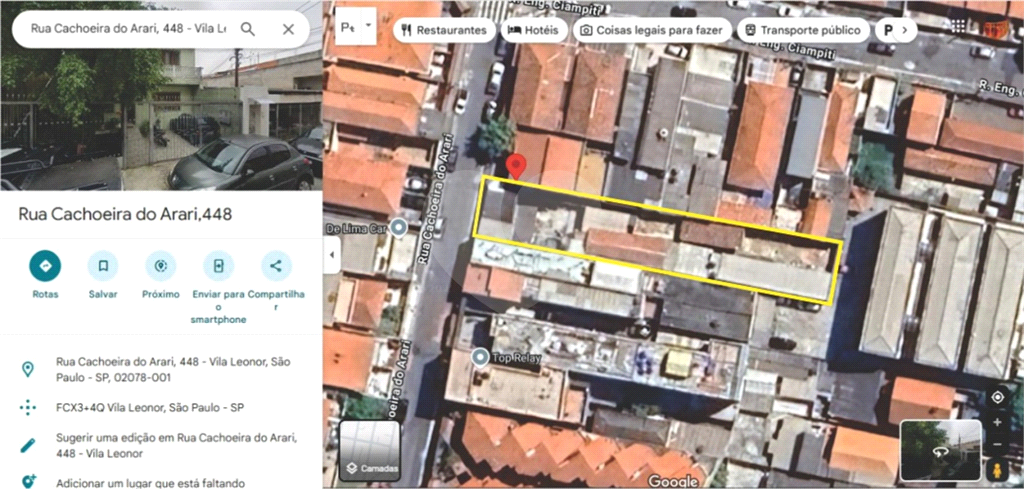Viewport: 1024px width, 489px height.
Task: Share the location via Compartilhar icon
Action: (x=276, y=266)
